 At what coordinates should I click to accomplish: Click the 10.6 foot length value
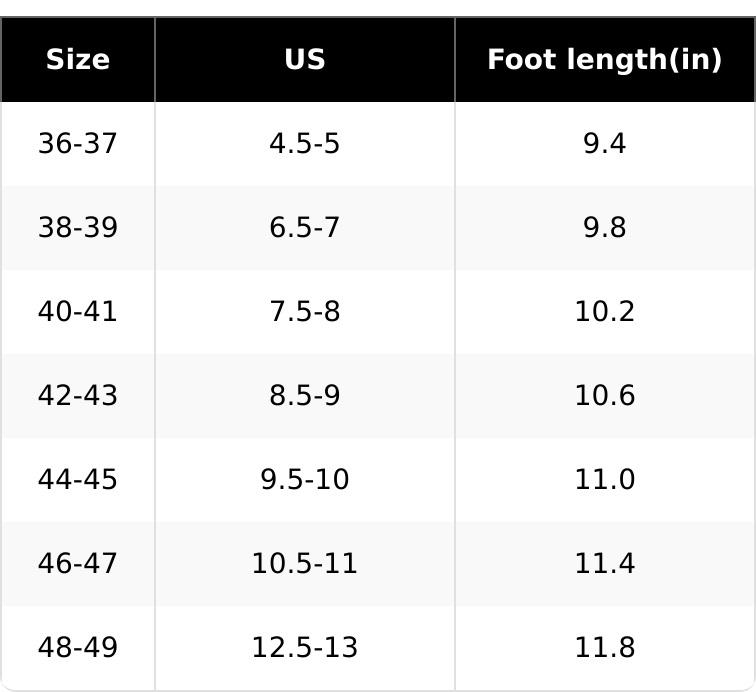click(x=604, y=396)
